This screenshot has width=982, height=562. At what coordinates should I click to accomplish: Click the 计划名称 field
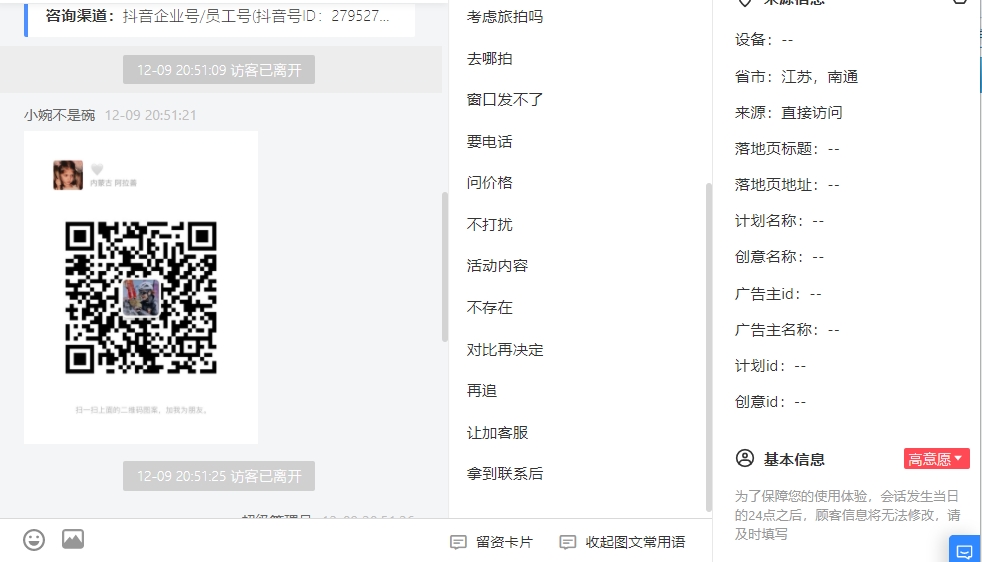click(779, 221)
